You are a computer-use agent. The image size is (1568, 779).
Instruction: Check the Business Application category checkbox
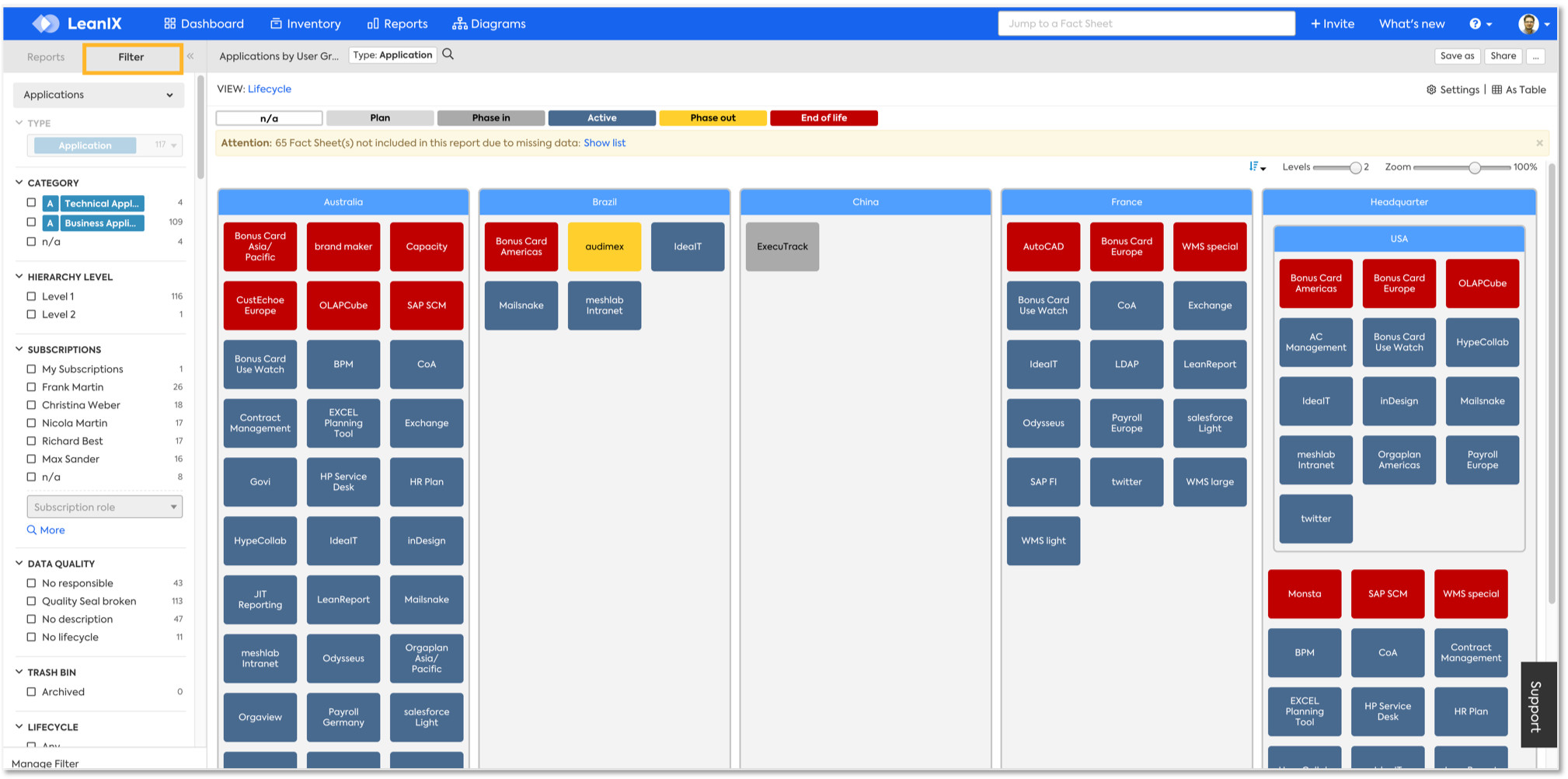31,222
